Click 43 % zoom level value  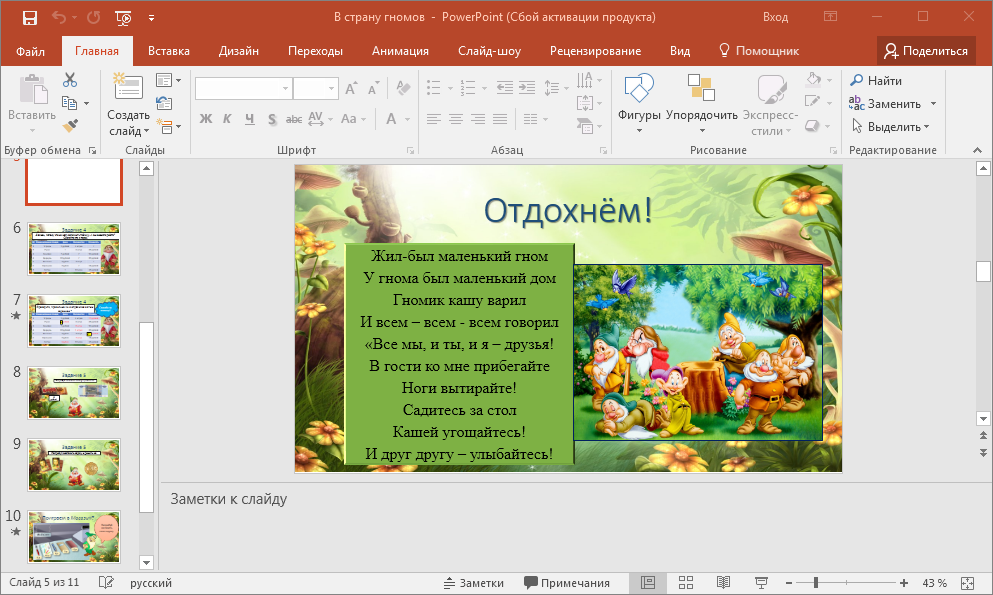[x=934, y=583]
